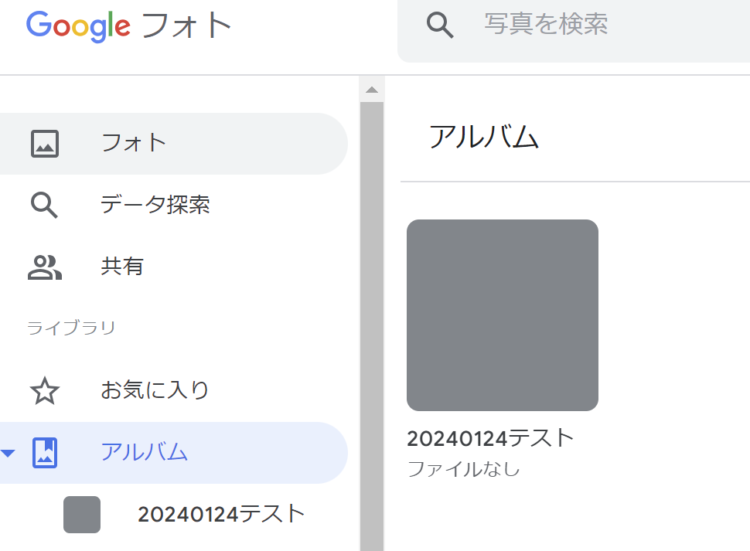Click the sidebar scrollbar up arrow
Image resolution: width=750 pixels, height=551 pixels.
(x=372, y=90)
